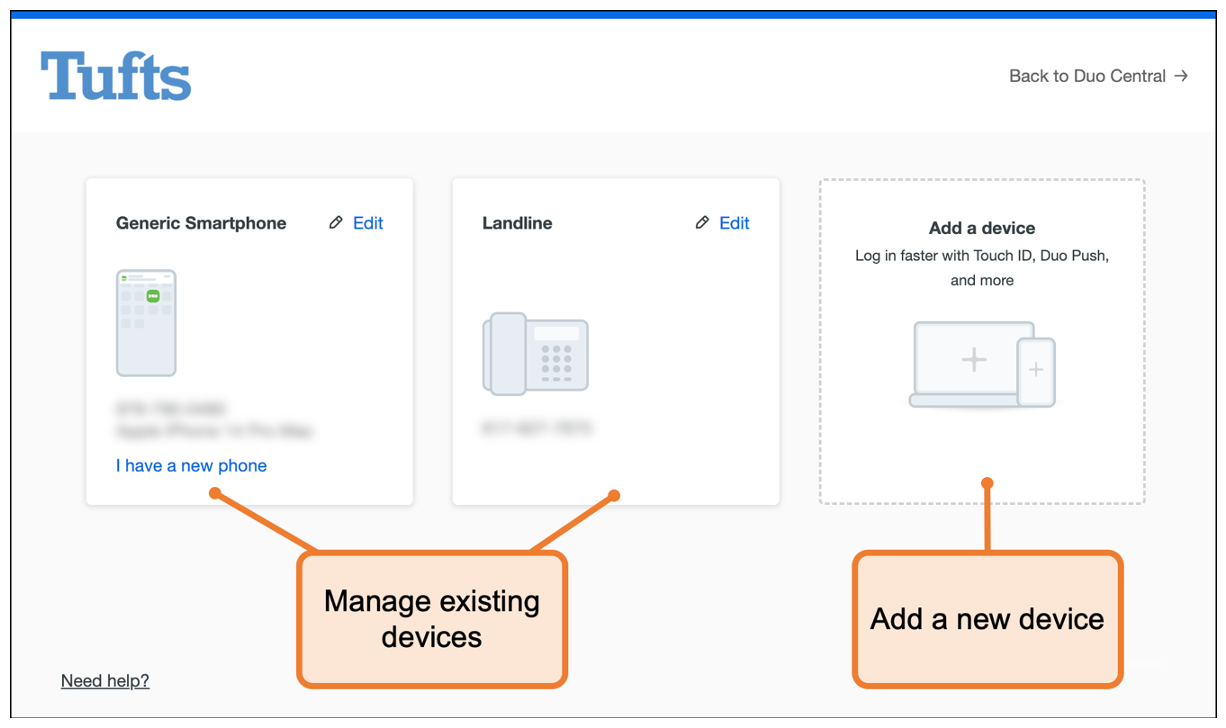Click the pencil icon on Generic Smartphone card
Image resolution: width=1226 pixels, height=728 pixels.
tap(336, 223)
